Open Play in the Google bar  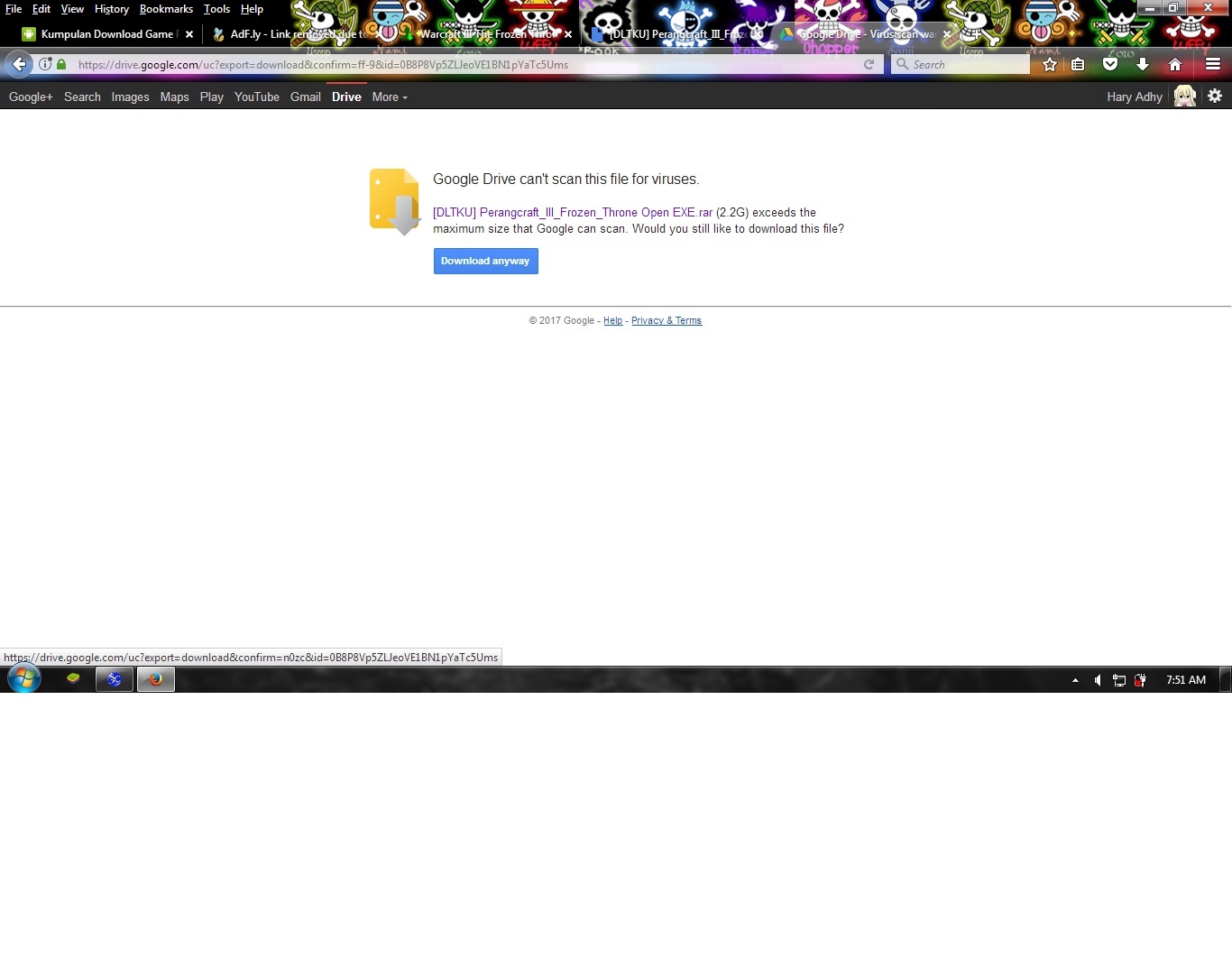click(211, 97)
